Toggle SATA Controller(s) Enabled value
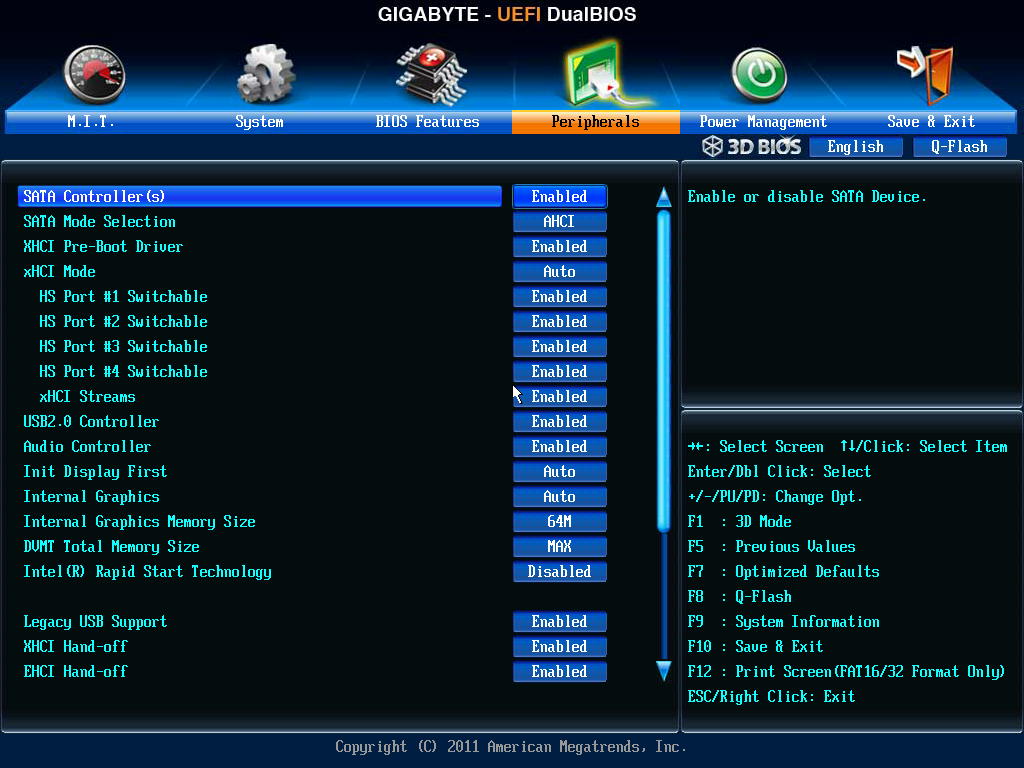Viewport: 1024px width, 768px height. click(x=560, y=197)
